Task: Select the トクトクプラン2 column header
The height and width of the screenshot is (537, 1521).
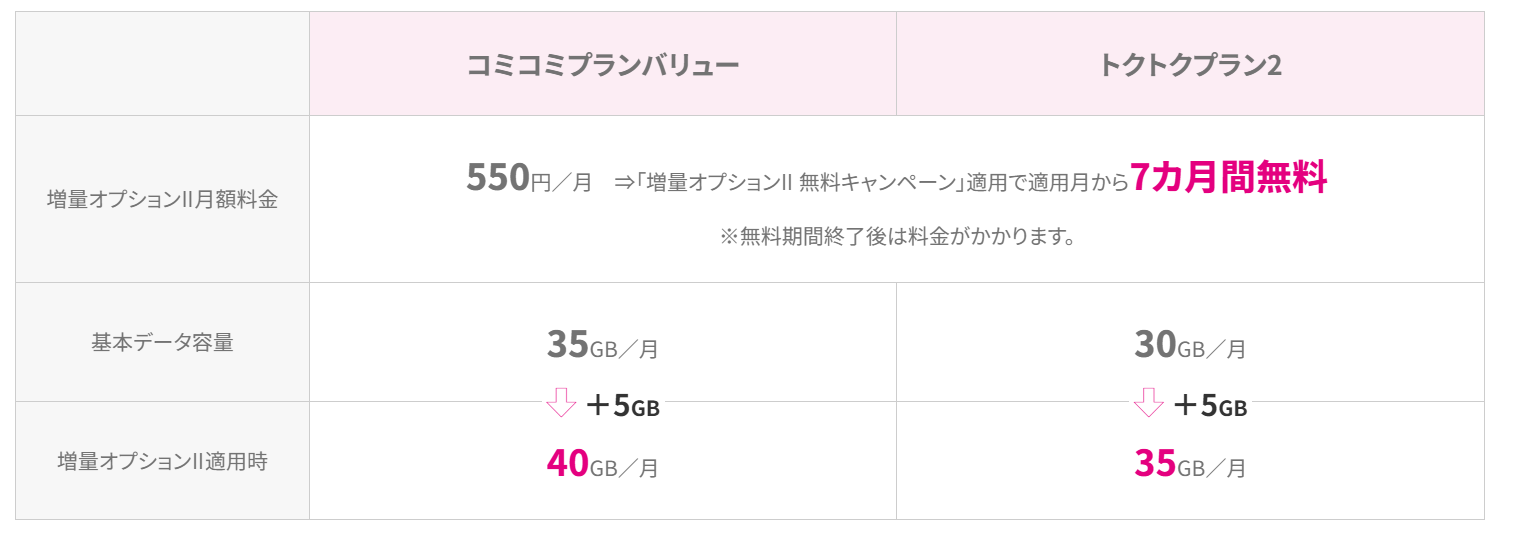Action: pyautogui.click(x=1190, y=65)
